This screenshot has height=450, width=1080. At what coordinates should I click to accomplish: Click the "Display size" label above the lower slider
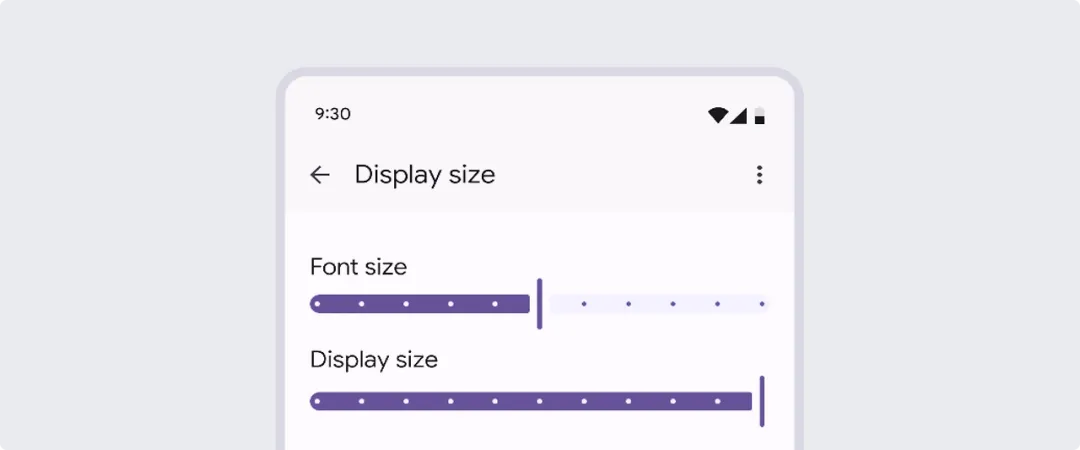pos(373,359)
